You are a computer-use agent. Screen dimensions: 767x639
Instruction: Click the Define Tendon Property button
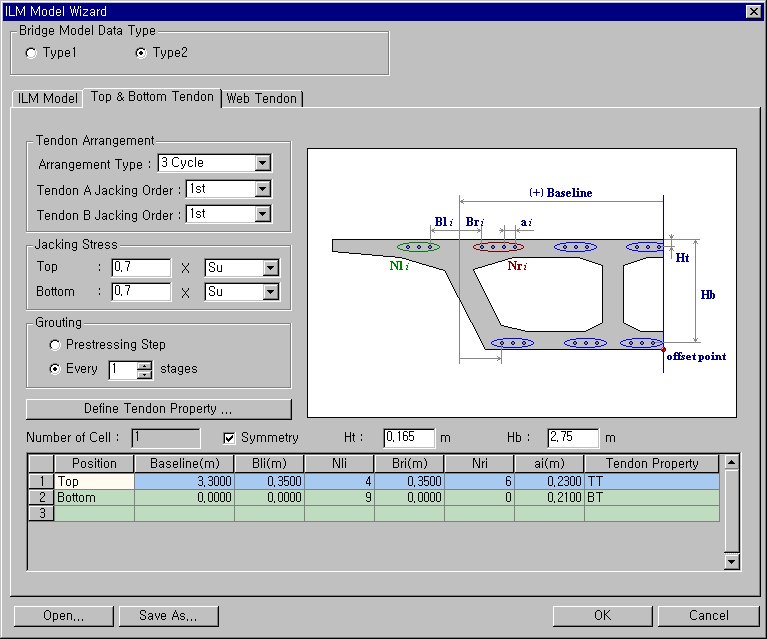click(x=158, y=409)
